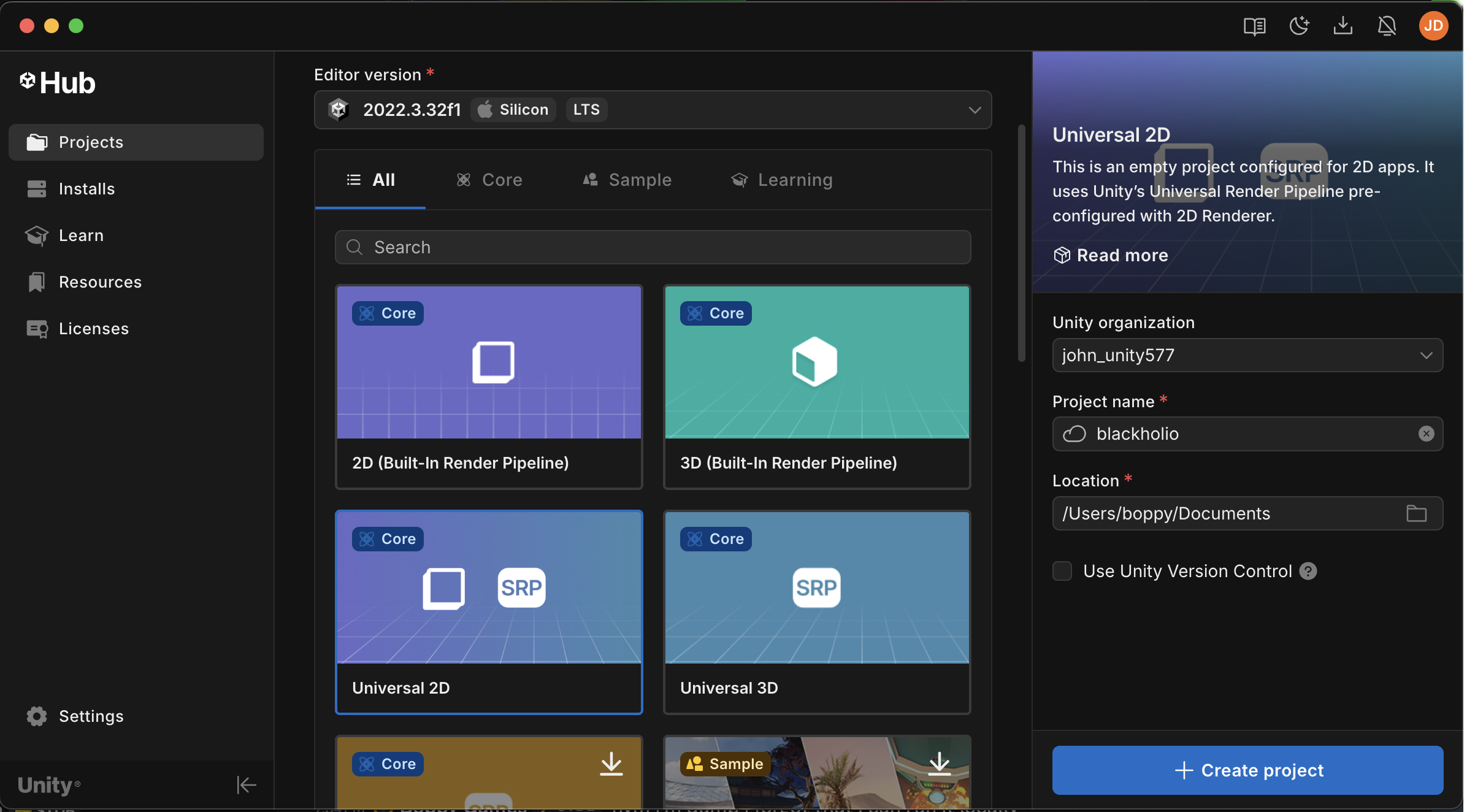Open the JD profile avatar menu

point(1434,26)
